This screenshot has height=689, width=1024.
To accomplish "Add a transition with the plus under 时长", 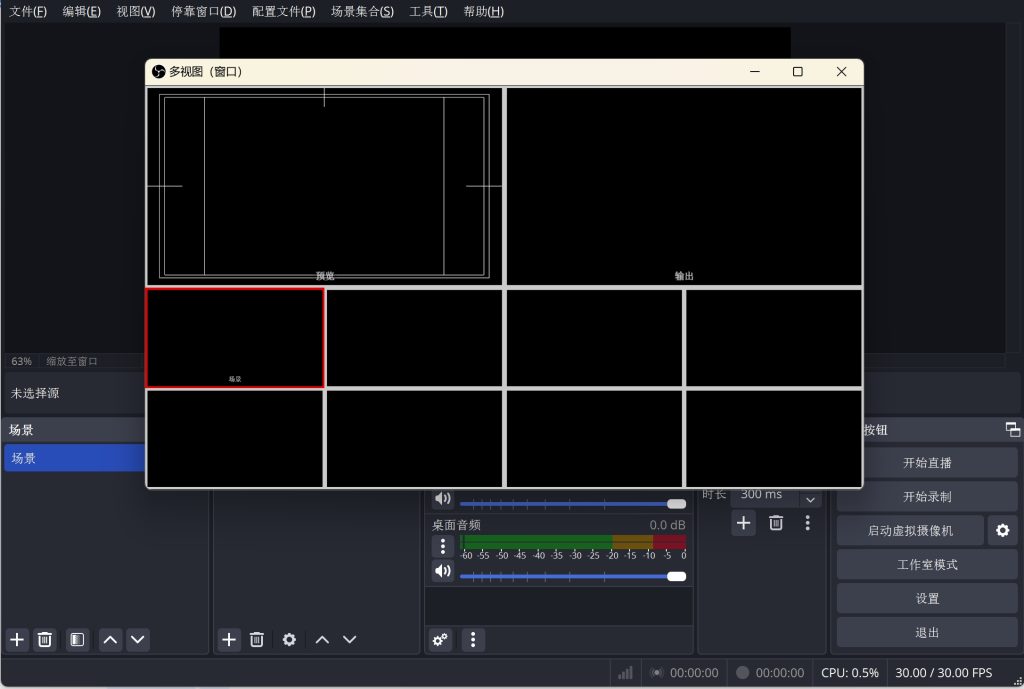I will (x=743, y=522).
